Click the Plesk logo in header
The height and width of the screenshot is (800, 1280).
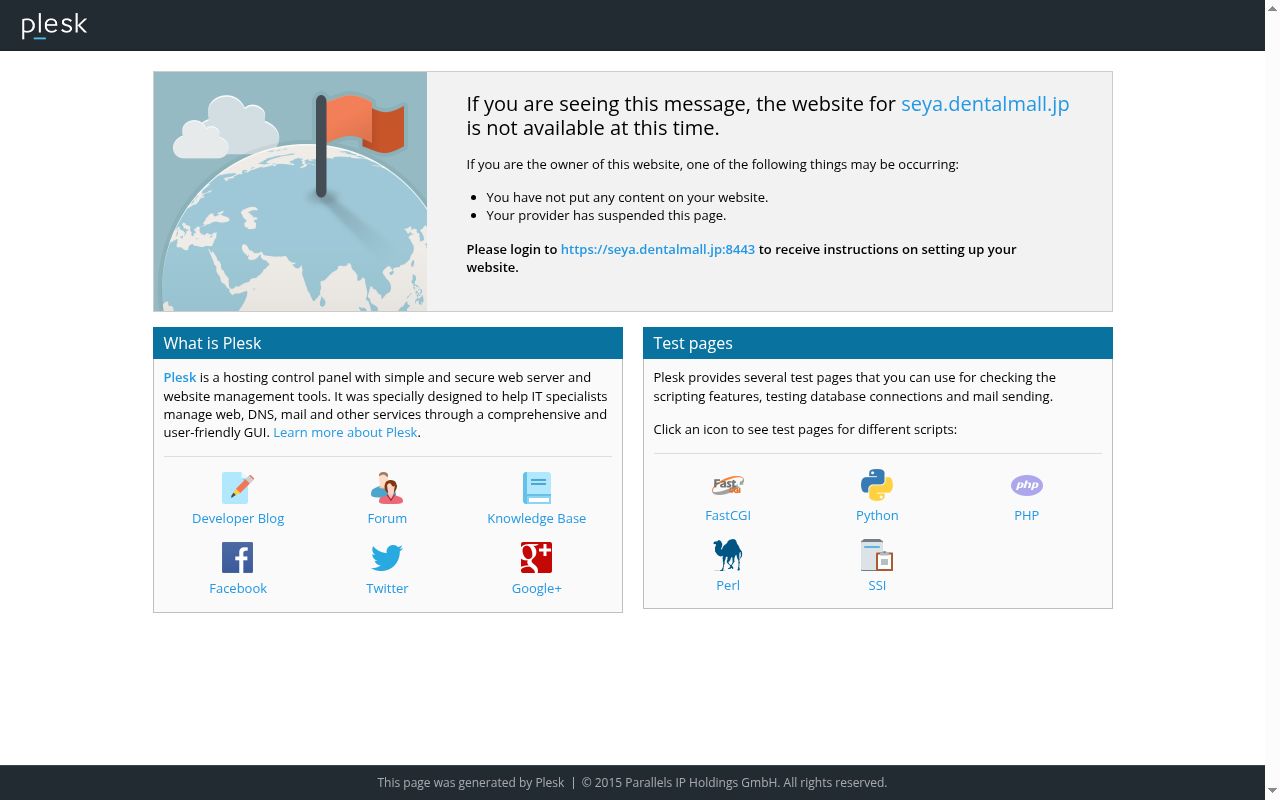[x=54, y=25]
